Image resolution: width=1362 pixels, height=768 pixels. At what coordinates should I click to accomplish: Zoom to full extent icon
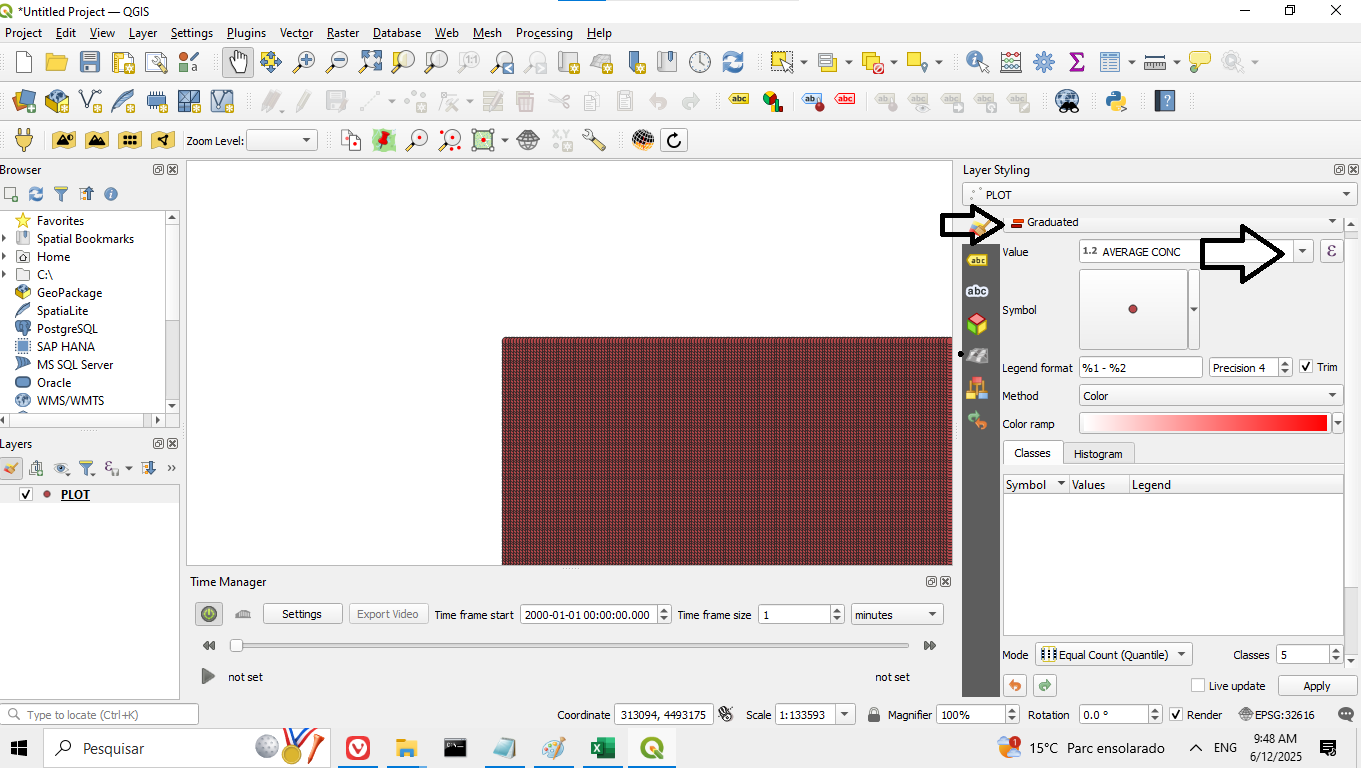pos(370,62)
